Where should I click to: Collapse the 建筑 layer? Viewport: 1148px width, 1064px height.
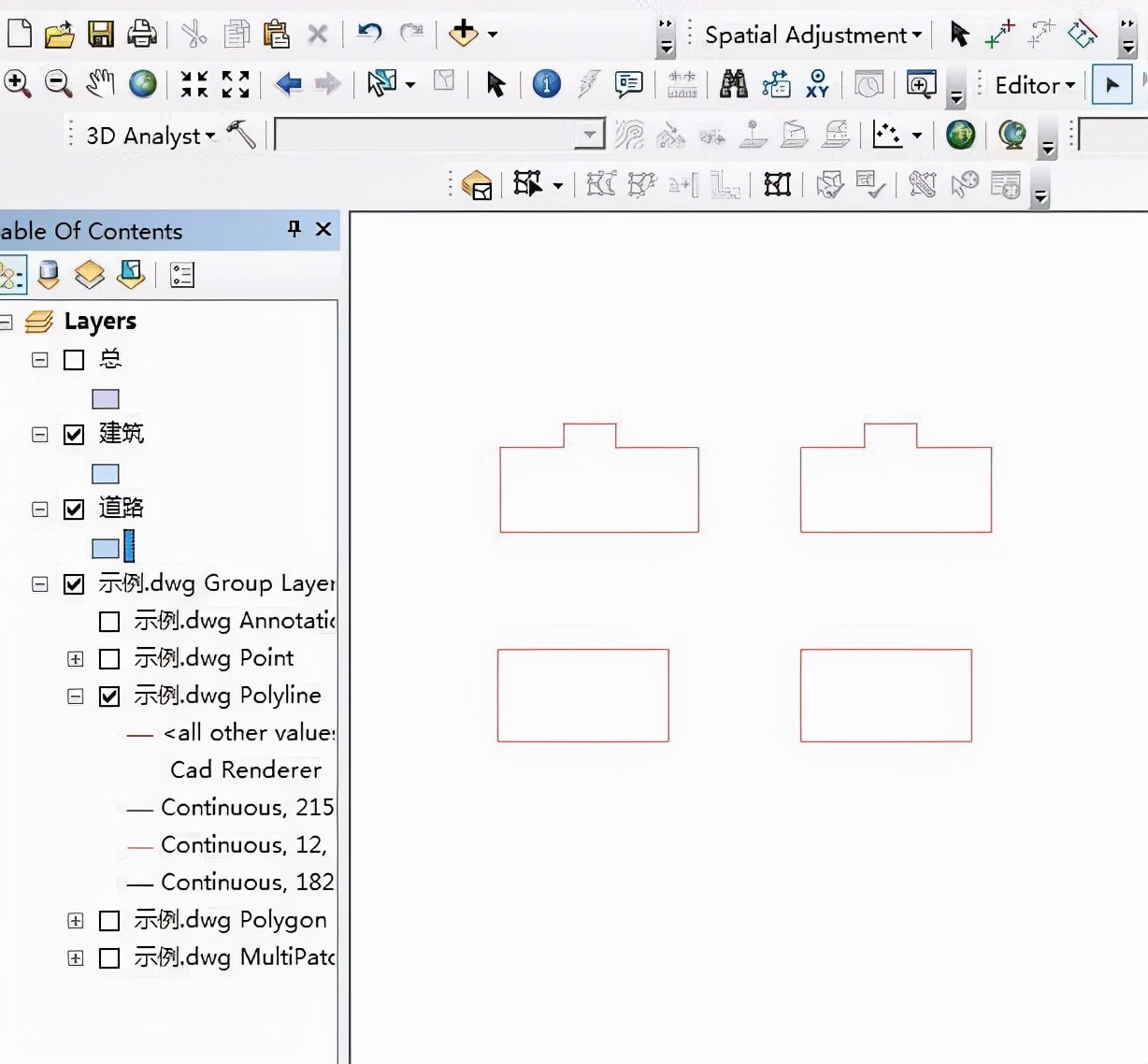[39, 435]
